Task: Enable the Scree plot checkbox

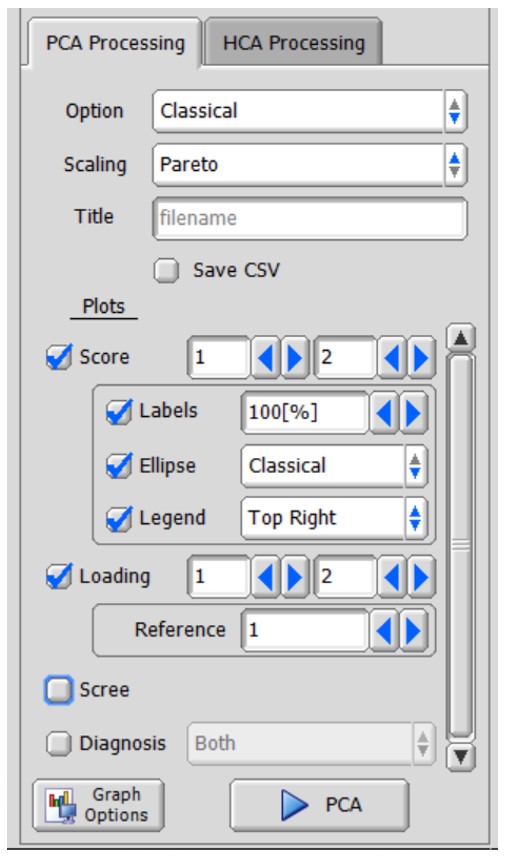Action: click(x=58, y=689)
